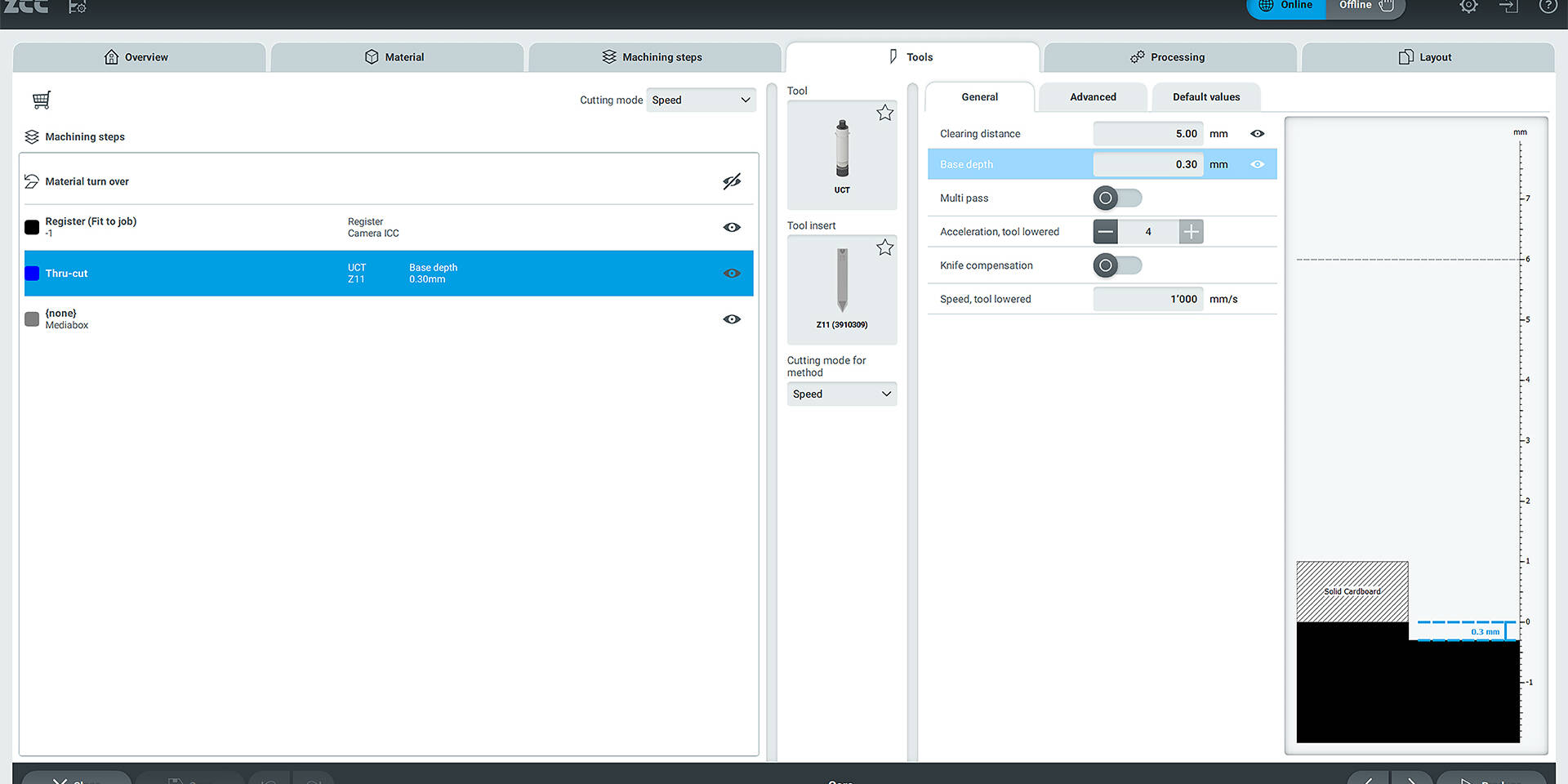This screenshot has height=784, width=1568.
Task: Increase Acceleration with plus button
Action: (1192, 232)
